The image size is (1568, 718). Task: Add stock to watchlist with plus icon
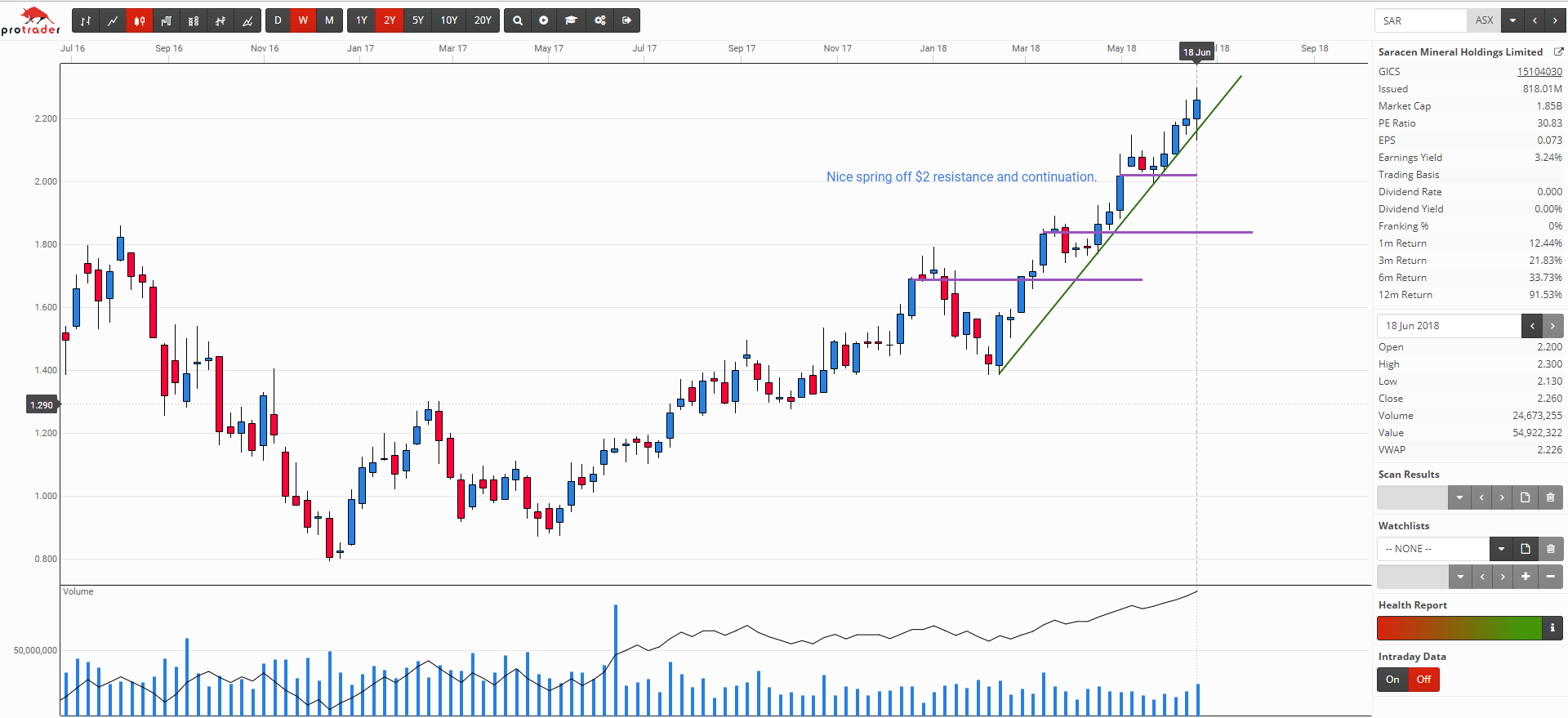click(1525, 577)
